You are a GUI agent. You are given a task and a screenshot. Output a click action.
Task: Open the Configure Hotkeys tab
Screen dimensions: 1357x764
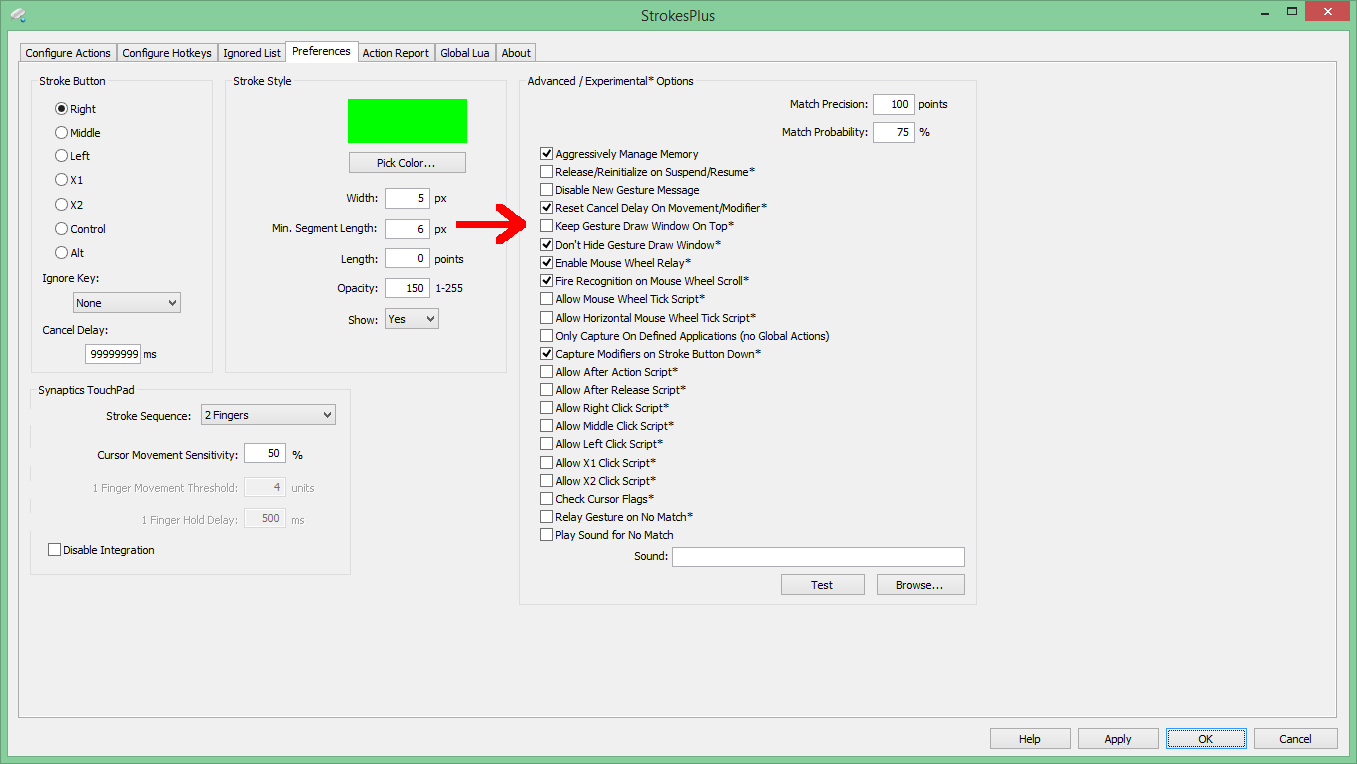[x=167, y=53]
